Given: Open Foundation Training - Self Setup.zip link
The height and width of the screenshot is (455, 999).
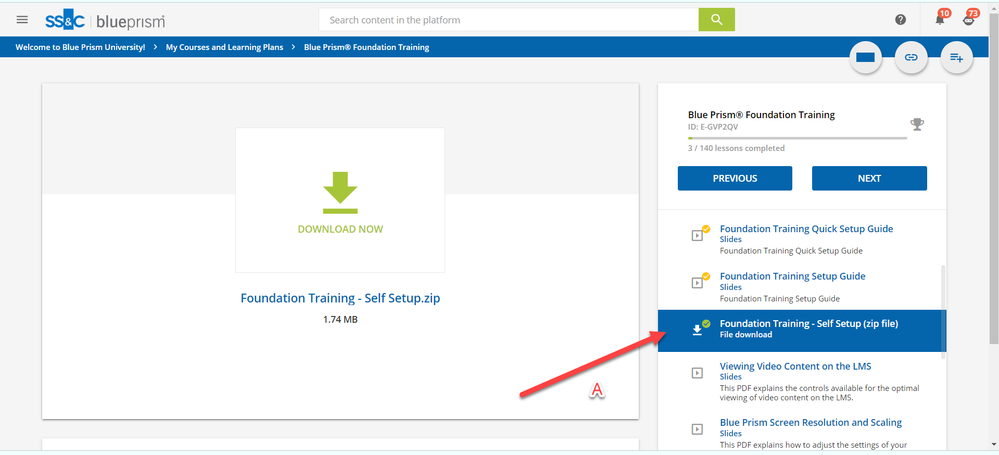Looking at the screenshot, I should (x=340, y=298).
